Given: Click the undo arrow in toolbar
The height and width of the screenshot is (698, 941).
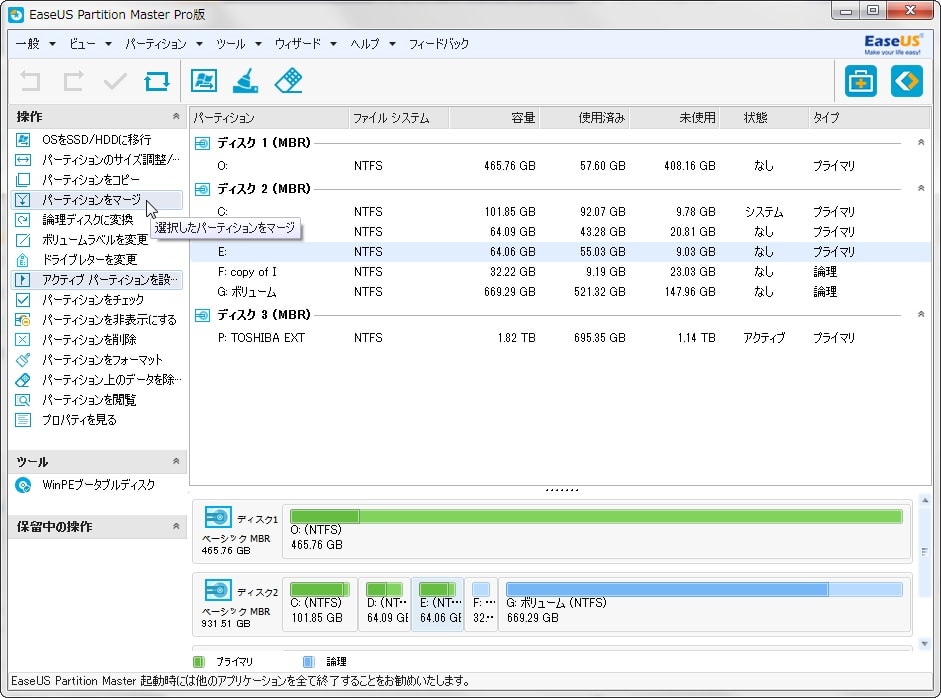Looking at the screenshot, I should [x=31, y=81].
